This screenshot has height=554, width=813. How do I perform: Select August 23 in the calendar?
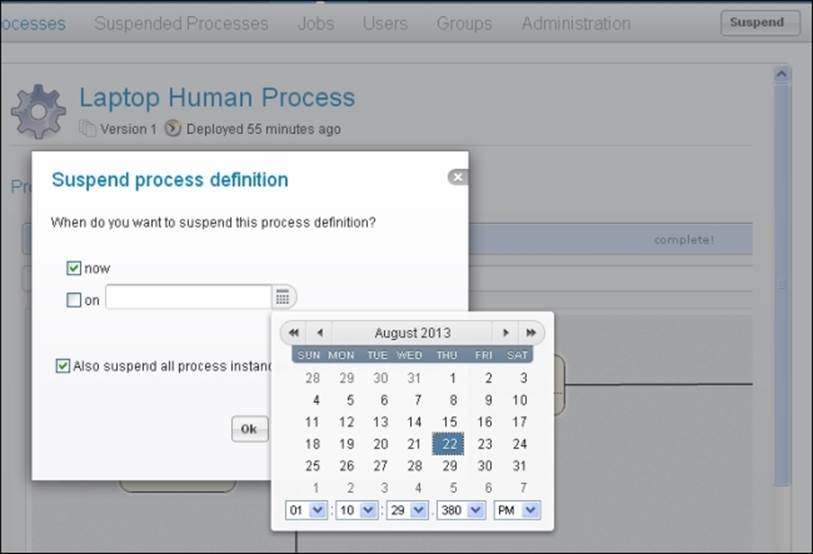tap(484, 444)
